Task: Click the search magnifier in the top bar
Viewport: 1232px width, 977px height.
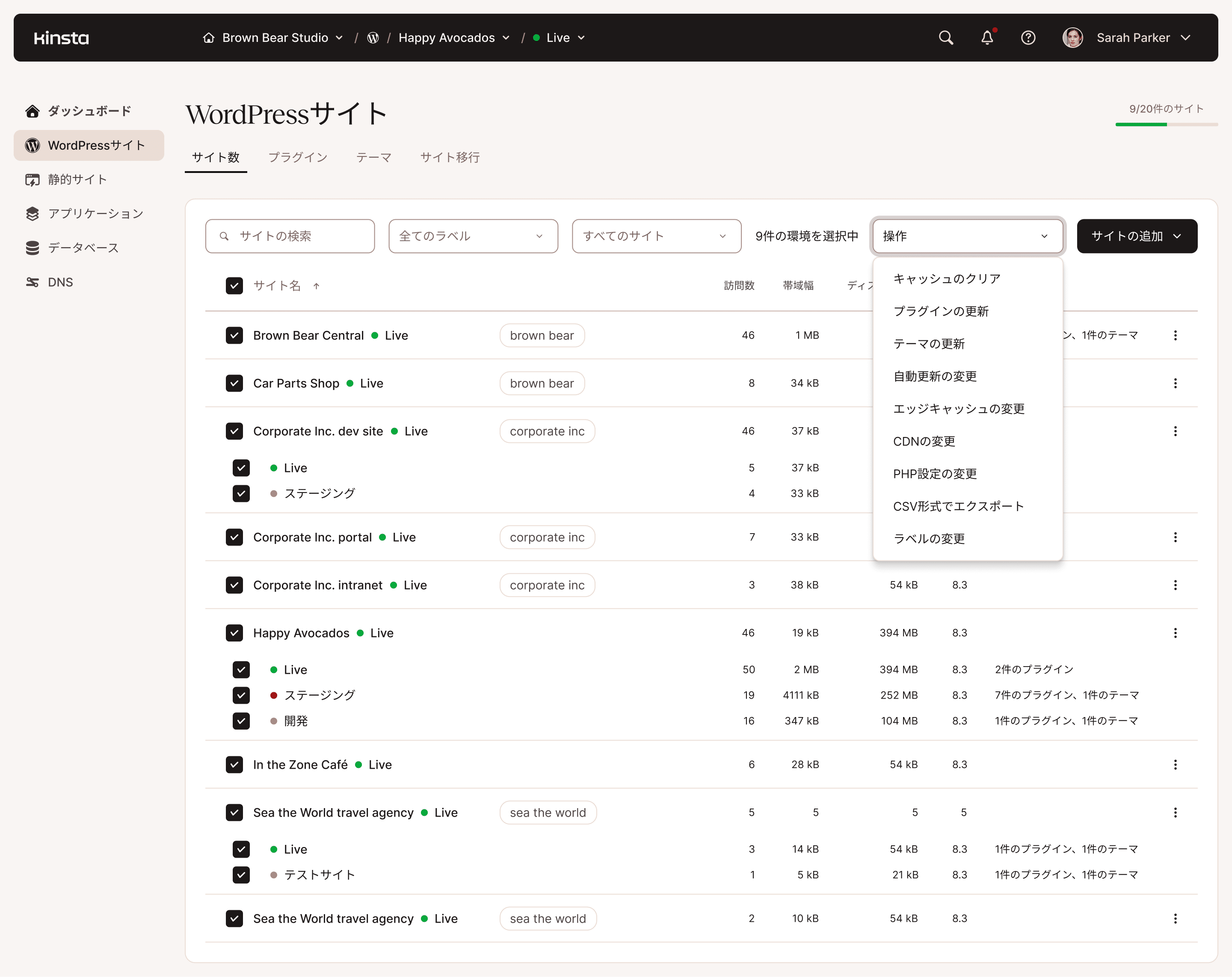Action: [x=946, y=38]
